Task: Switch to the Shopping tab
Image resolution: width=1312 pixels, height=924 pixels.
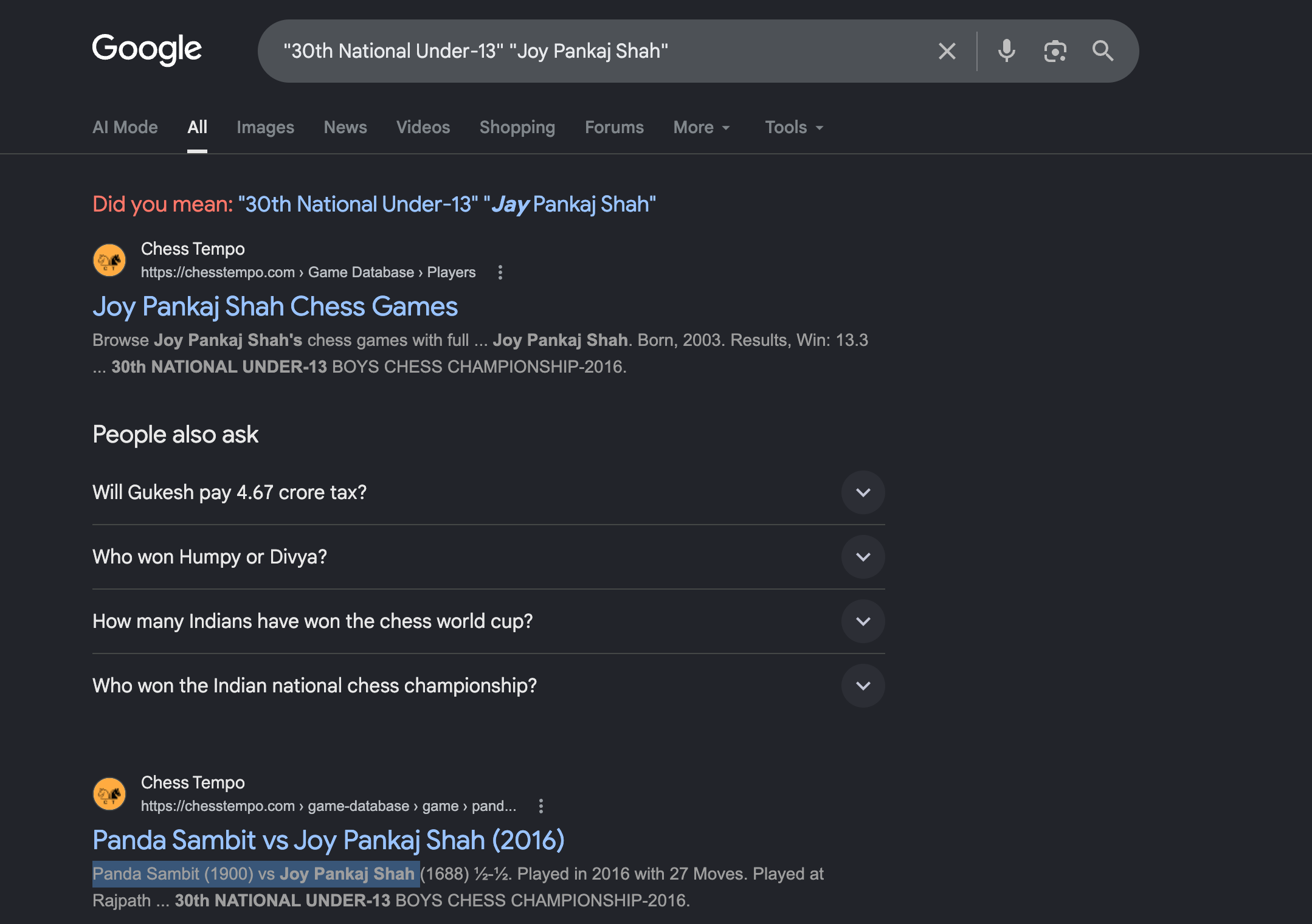Action: 517,127
